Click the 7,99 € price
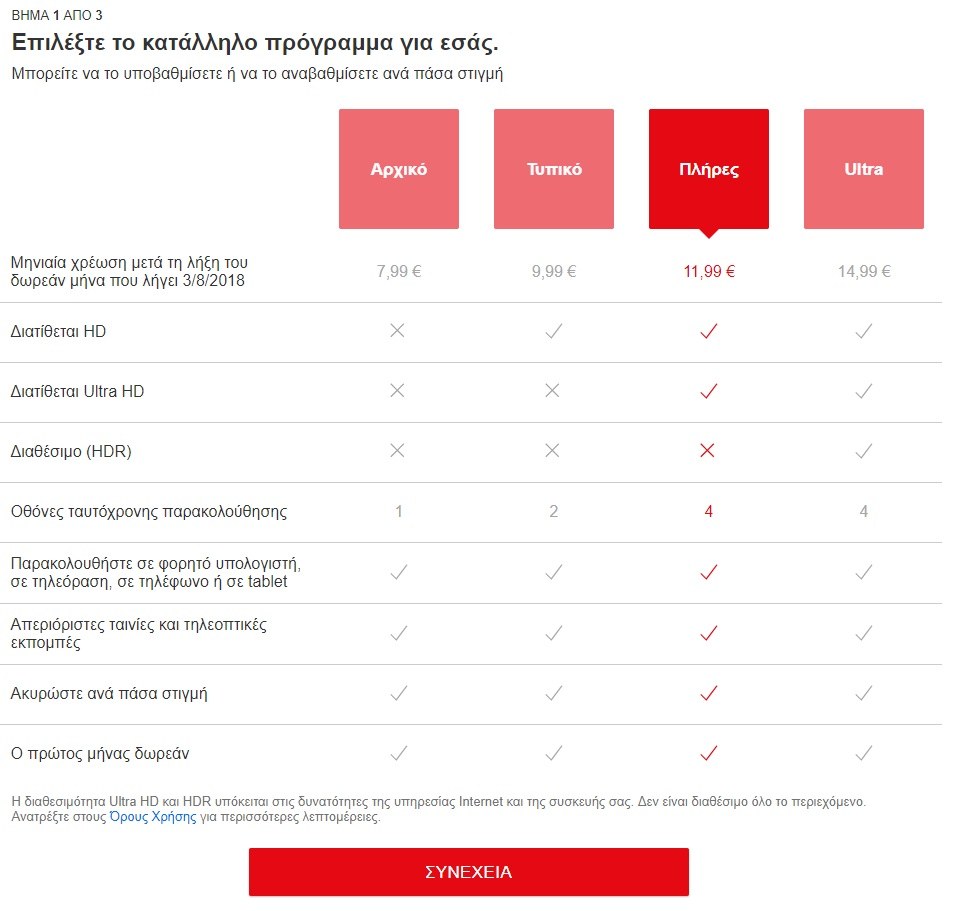This screenshot has height=911, width=953. click(398, 272)
